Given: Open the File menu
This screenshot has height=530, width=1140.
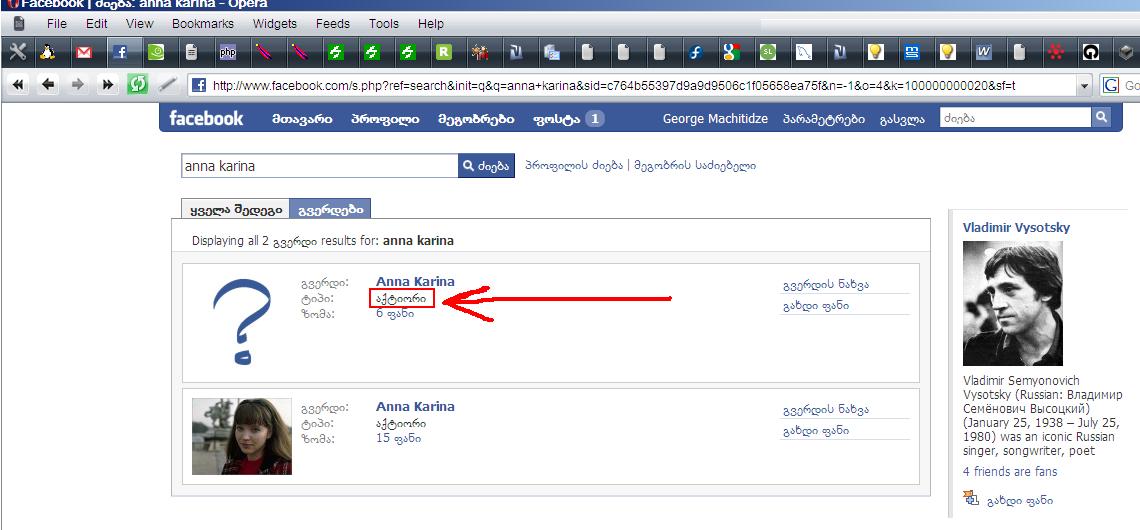Looking at the screenshot, I should (x=57, y=24).
